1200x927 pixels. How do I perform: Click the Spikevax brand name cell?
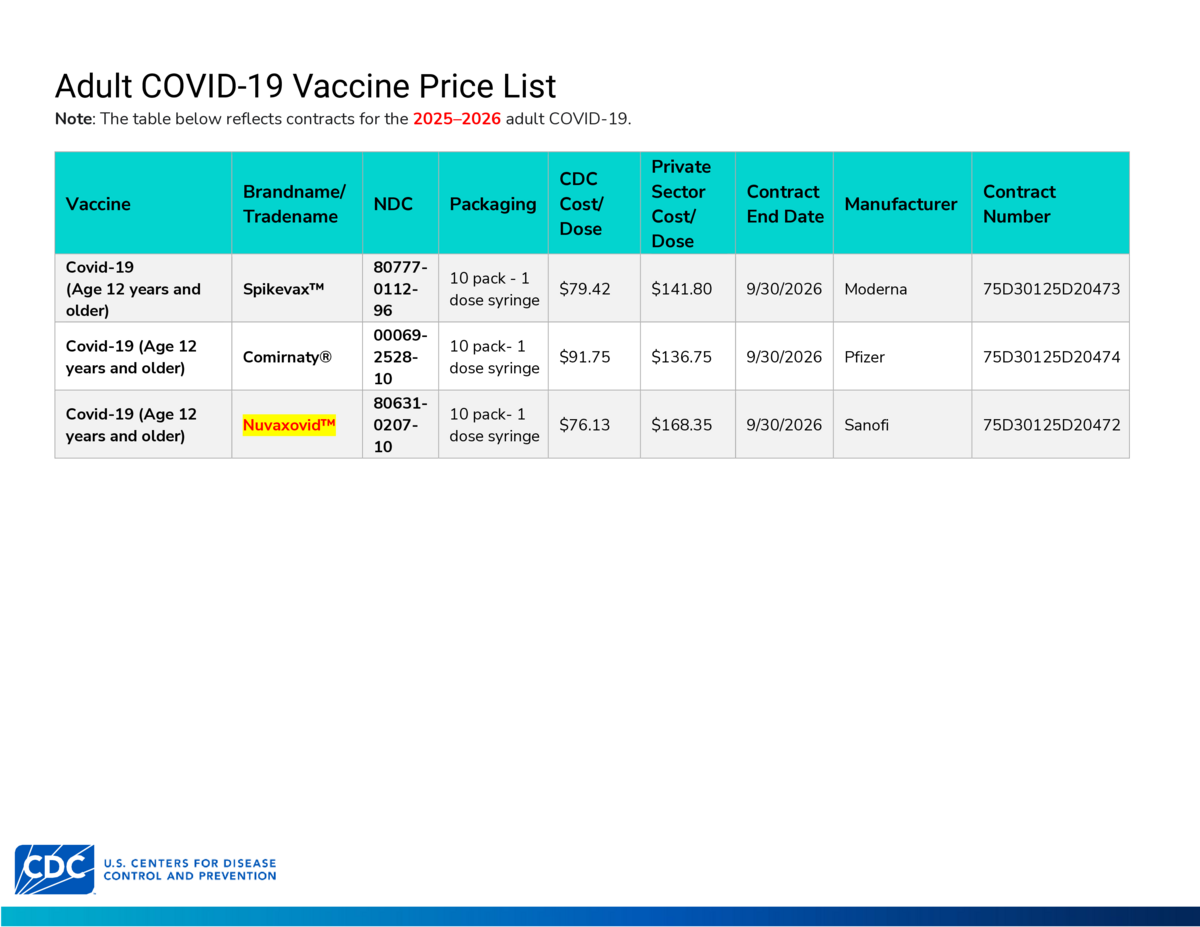(297, 288)
